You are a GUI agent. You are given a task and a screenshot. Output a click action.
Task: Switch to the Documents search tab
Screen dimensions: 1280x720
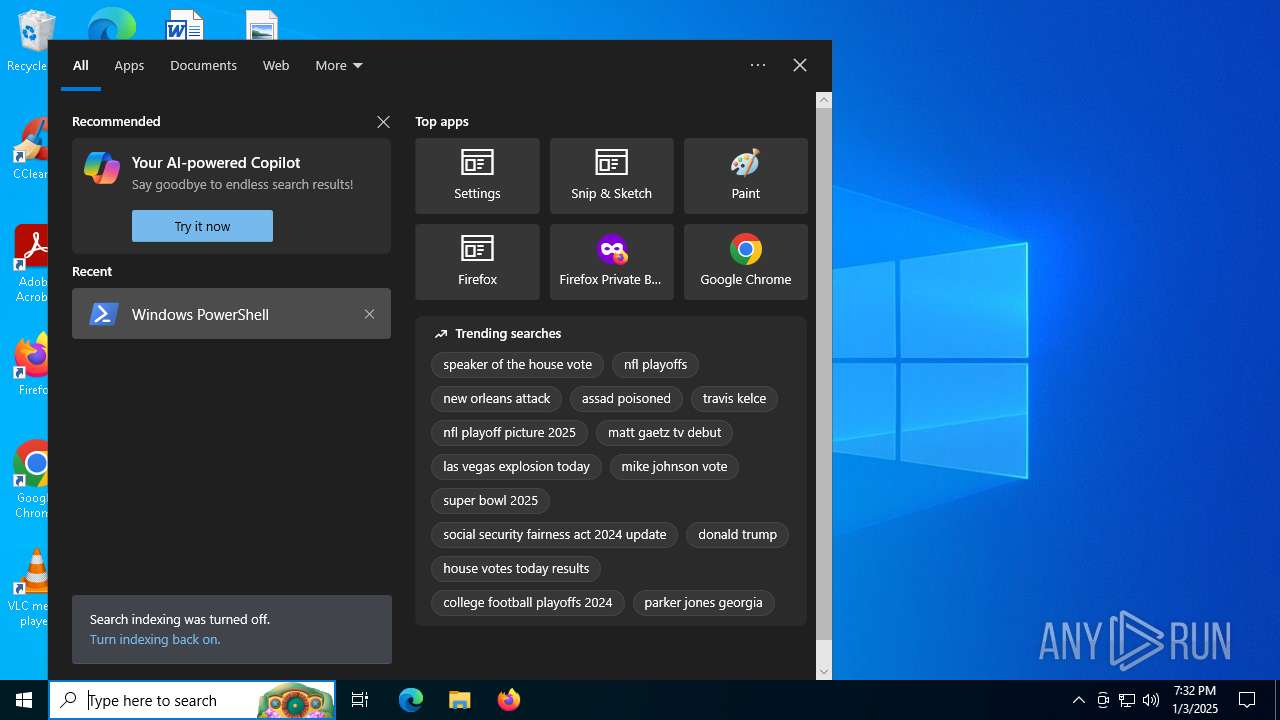(203, 65)
